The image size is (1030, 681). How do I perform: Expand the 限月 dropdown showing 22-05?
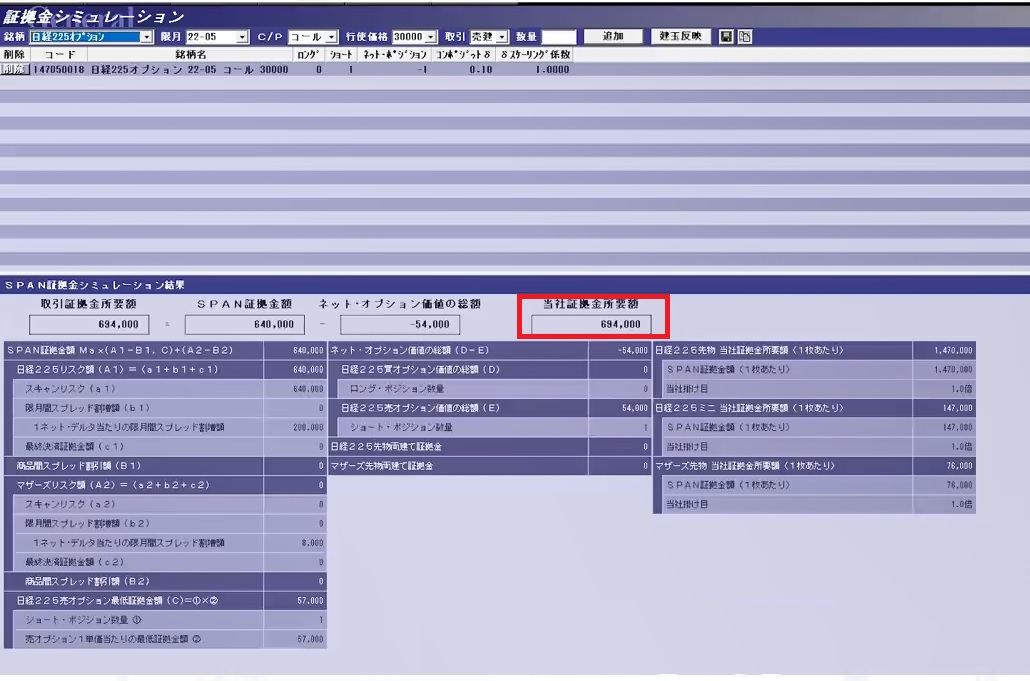tap(243, 37)
